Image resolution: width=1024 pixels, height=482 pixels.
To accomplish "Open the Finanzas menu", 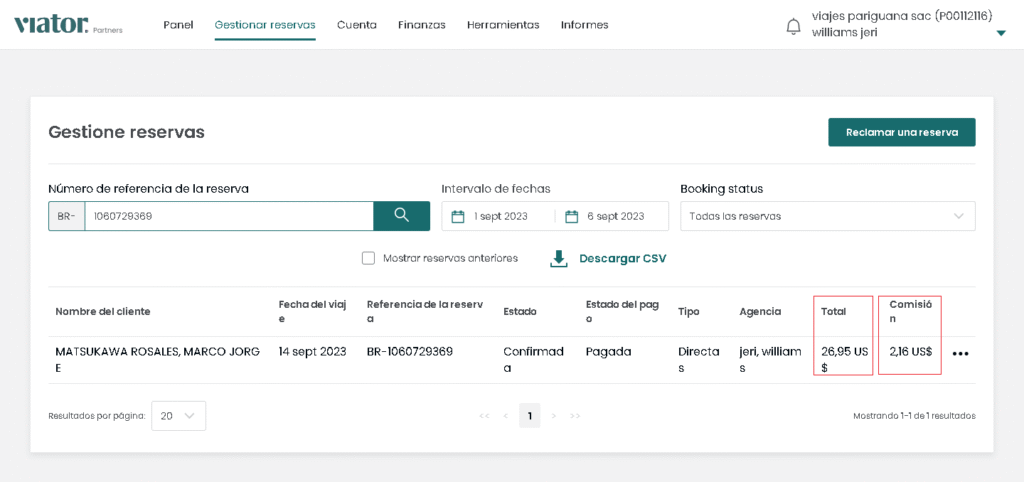I will (x=421, y=25).
